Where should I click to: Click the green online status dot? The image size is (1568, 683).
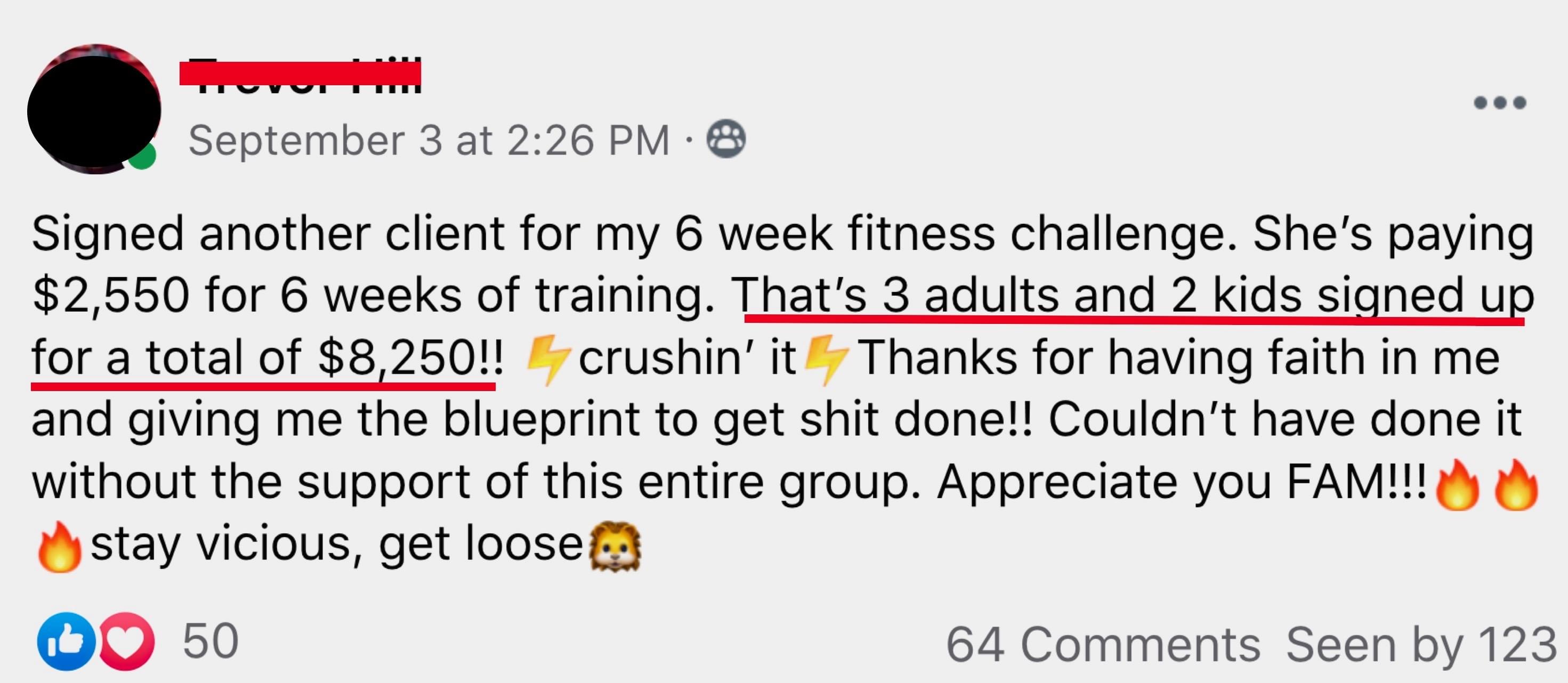(142, 156)
